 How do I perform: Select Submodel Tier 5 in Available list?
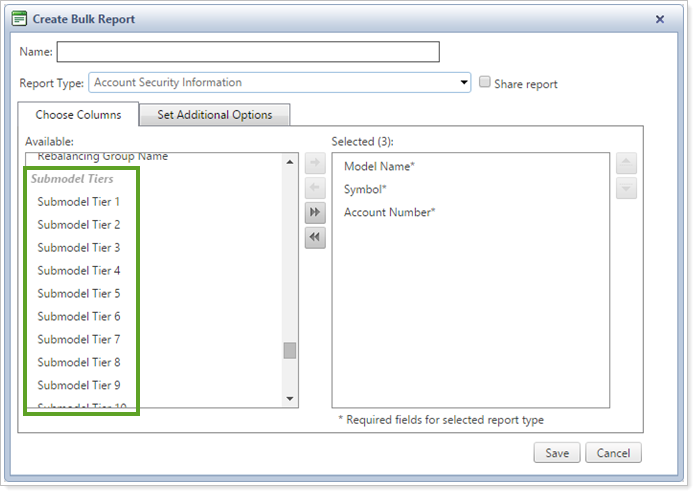79,294
